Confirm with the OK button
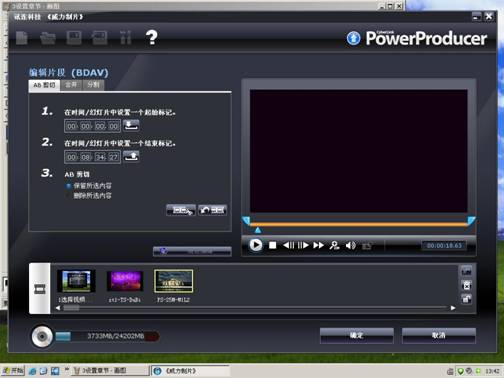Image resolution: width=504 pixels, height=378 pixels. coord(357,335)
